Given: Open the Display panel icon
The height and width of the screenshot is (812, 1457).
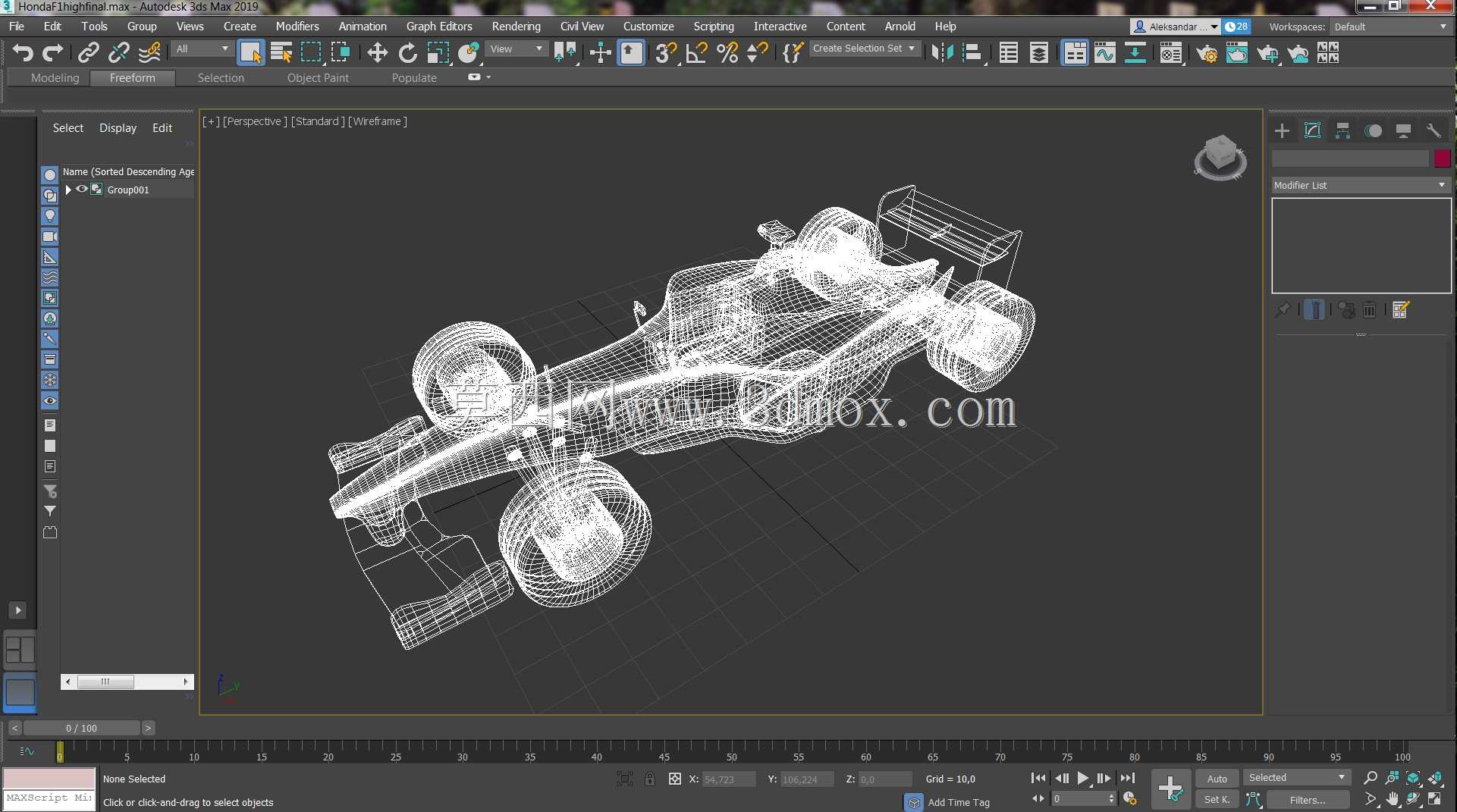Looking at the screenshot, I should point(1403,131).
